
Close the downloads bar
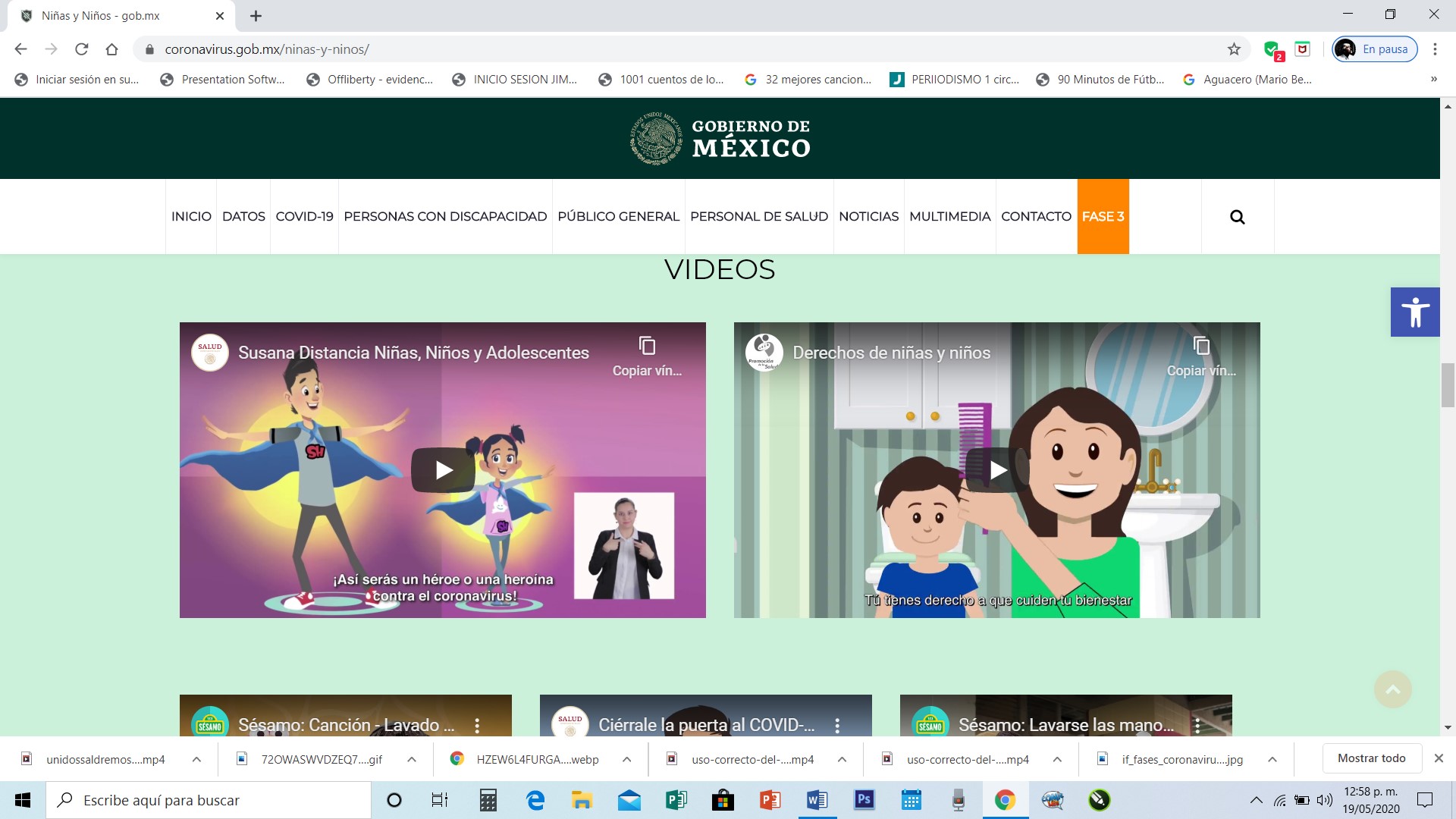(x=1439, y=758)
